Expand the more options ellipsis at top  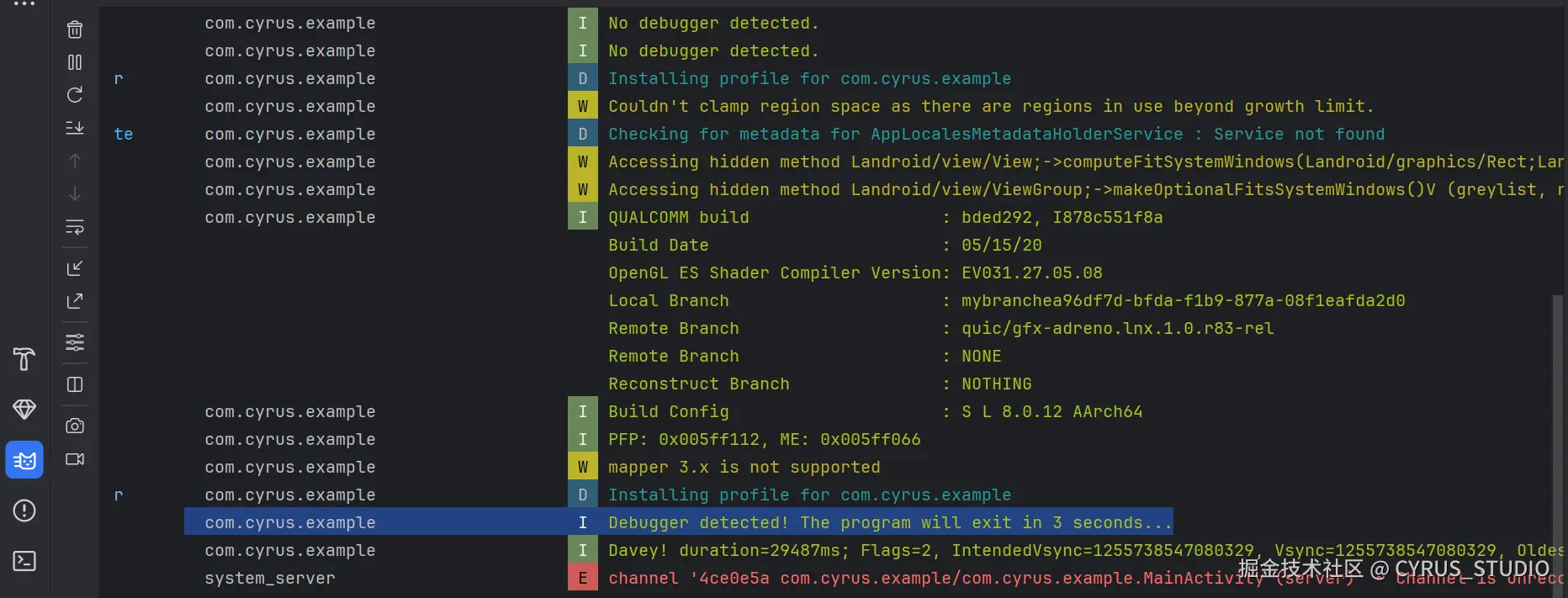tap(24, 4)
